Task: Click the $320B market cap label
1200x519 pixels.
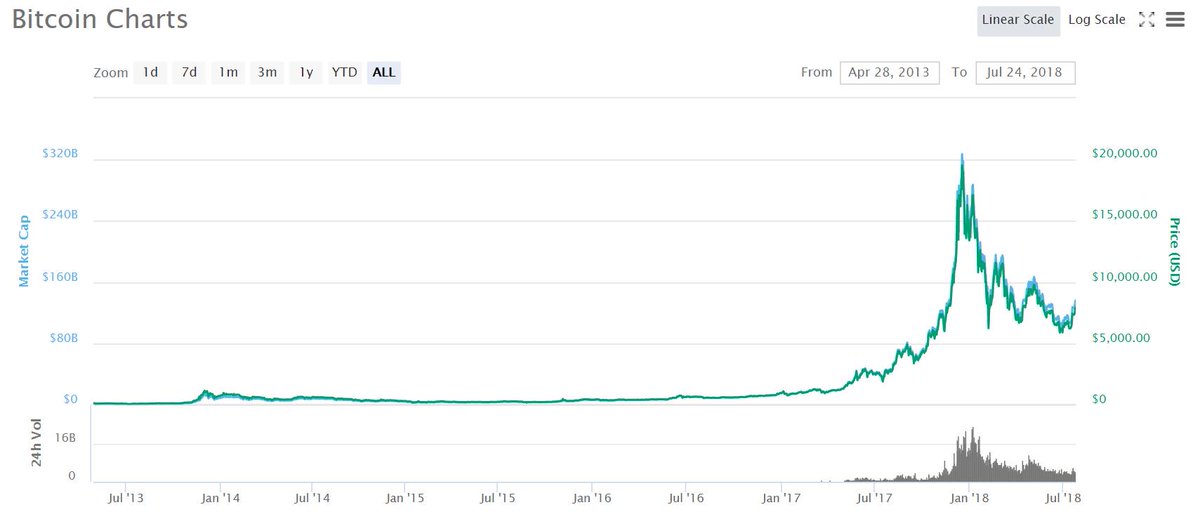Action: coord(60,154)
